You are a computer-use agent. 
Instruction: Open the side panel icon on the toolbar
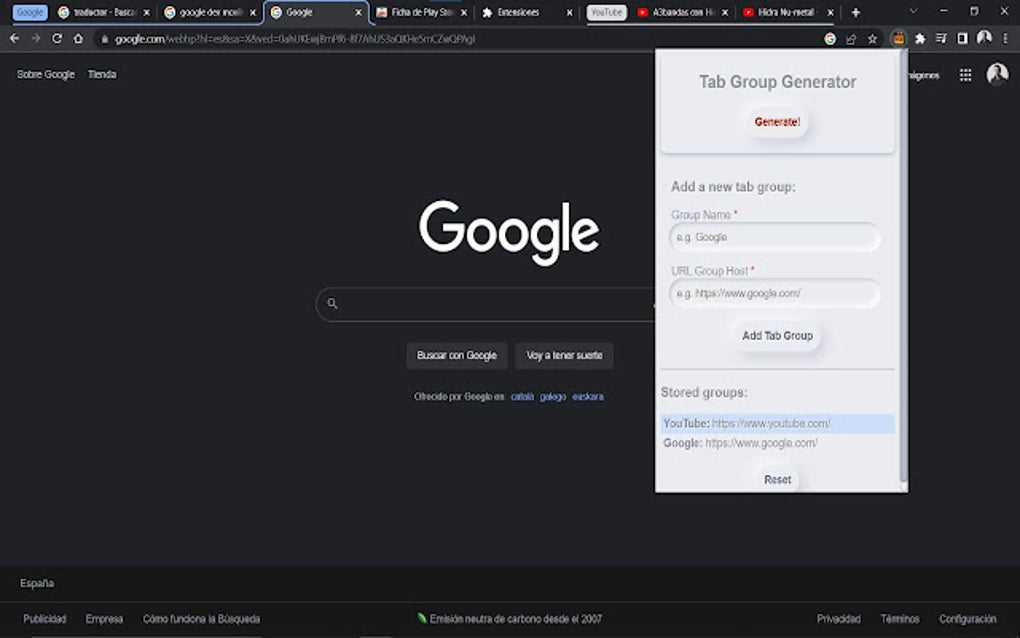coord(961,38)
